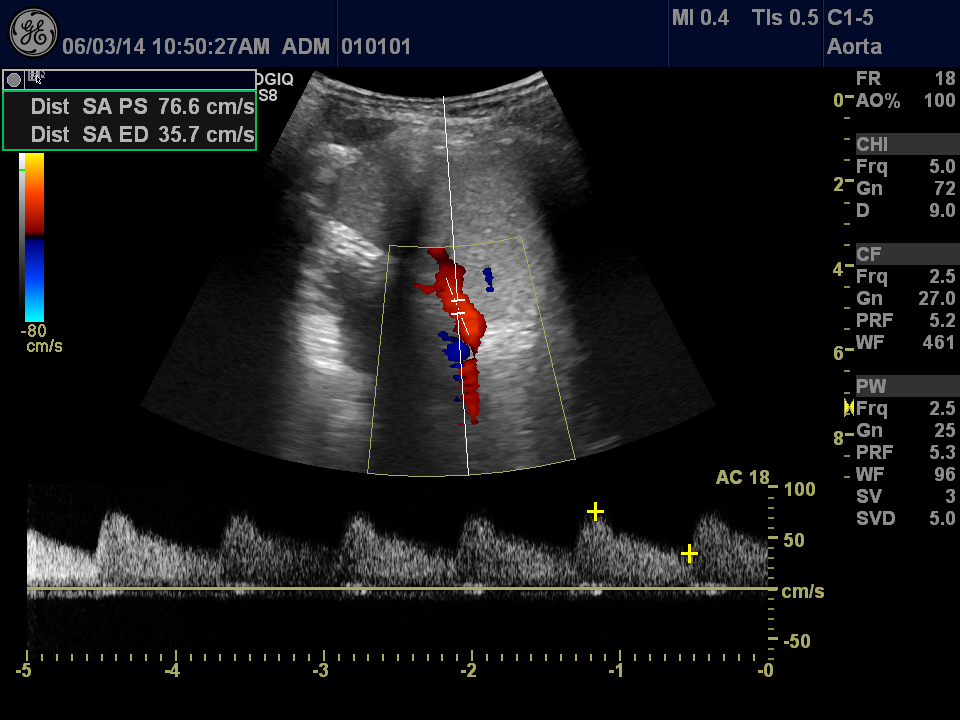Click the yellow focal zone marker on depth scale
This screenshot has width=960, height=720.
tap(849, 407)
